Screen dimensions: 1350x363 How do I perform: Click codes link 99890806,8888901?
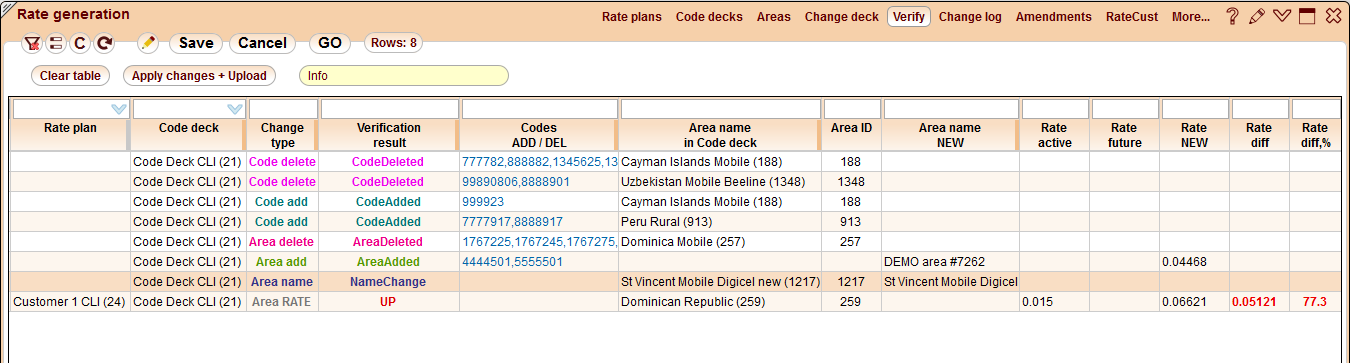click(x=516, y=181)
